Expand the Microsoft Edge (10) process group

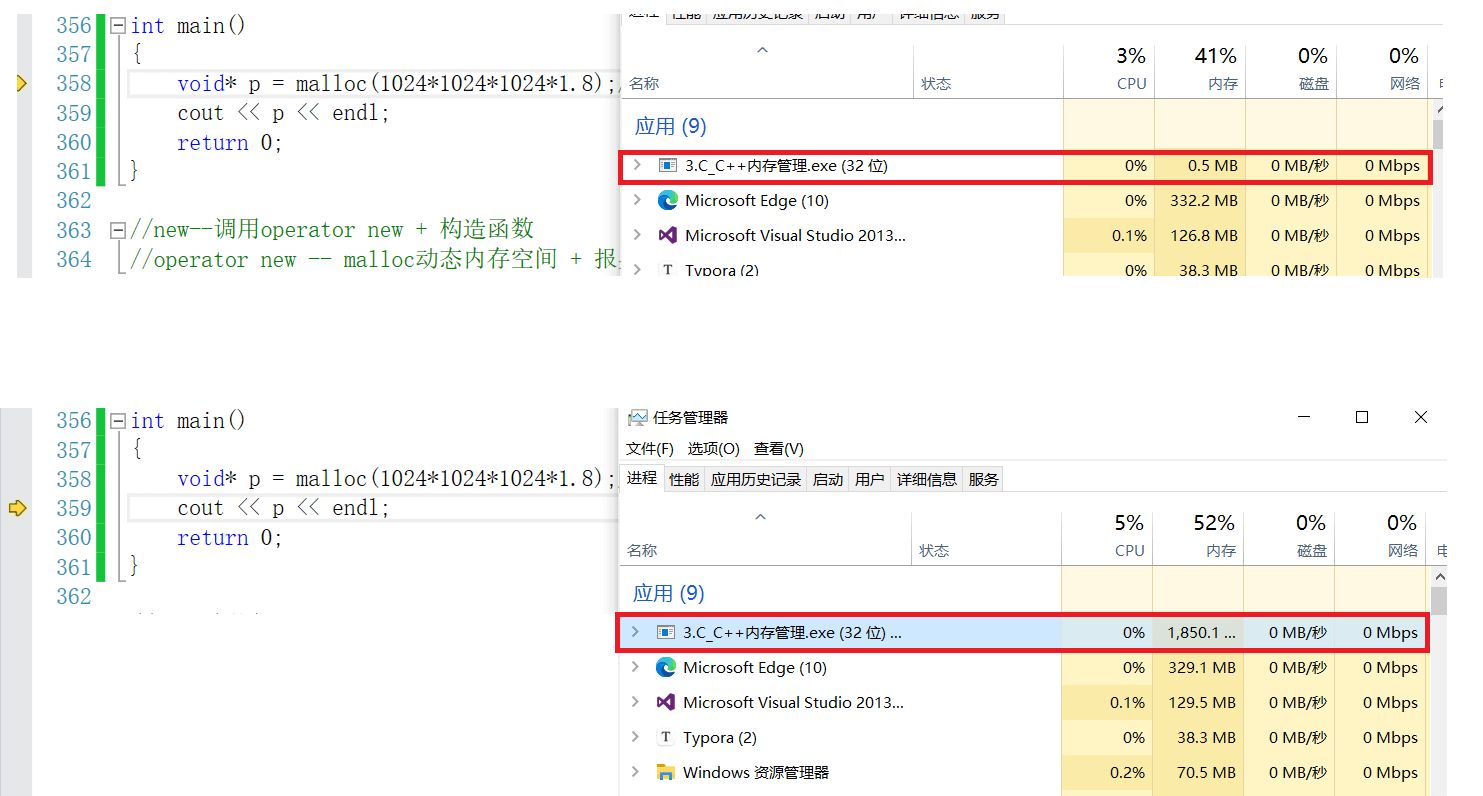[637, 667]
